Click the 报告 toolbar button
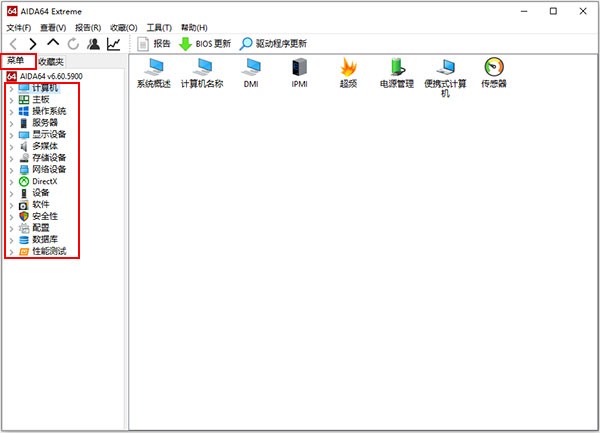600x433 pixels. (154, 44)
